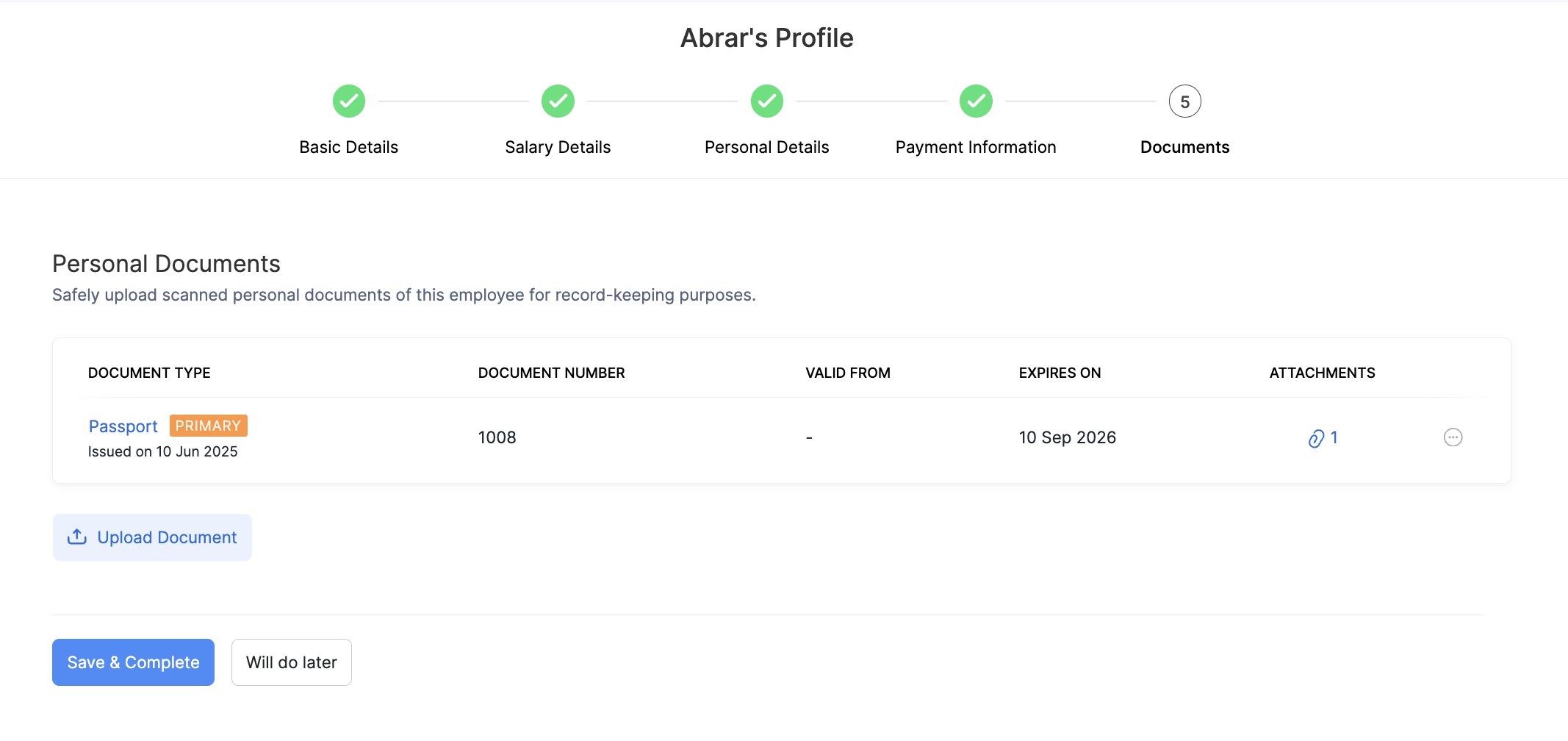Choose the Will do later button
This screenshot has width=1568, height=741.
(292, 662)
